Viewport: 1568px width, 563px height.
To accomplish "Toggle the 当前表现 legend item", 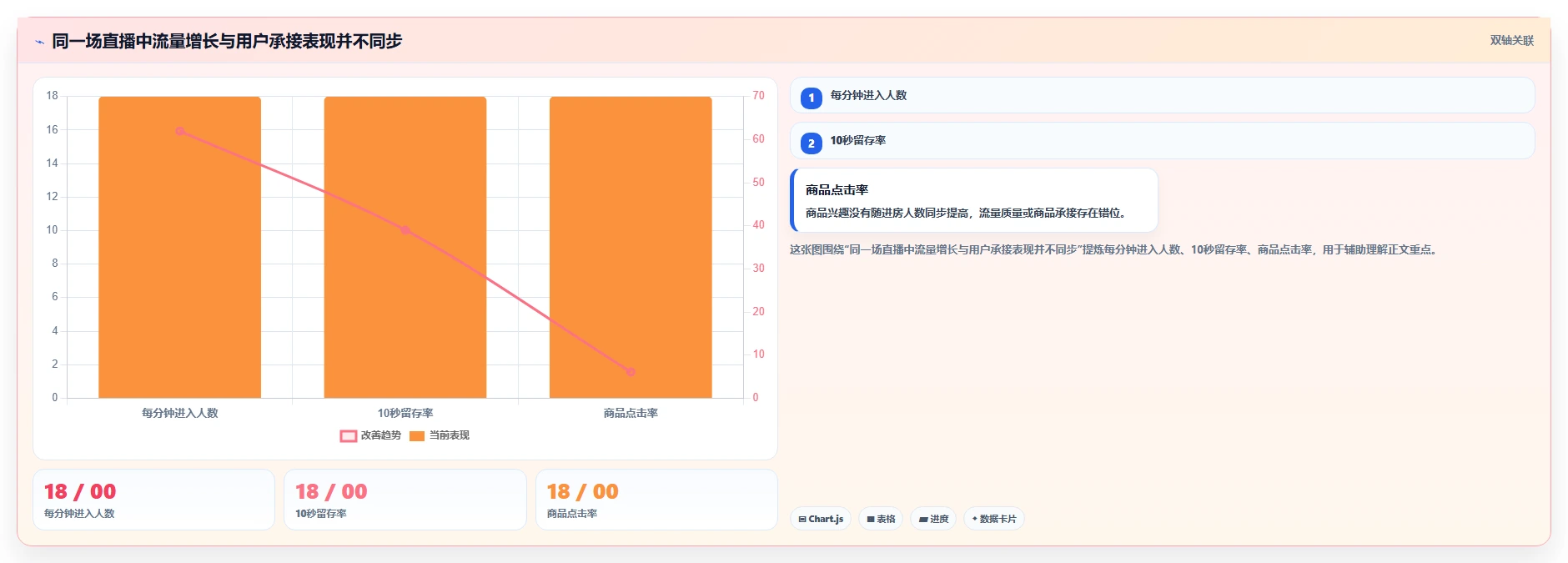I will (x=439, y=435).
